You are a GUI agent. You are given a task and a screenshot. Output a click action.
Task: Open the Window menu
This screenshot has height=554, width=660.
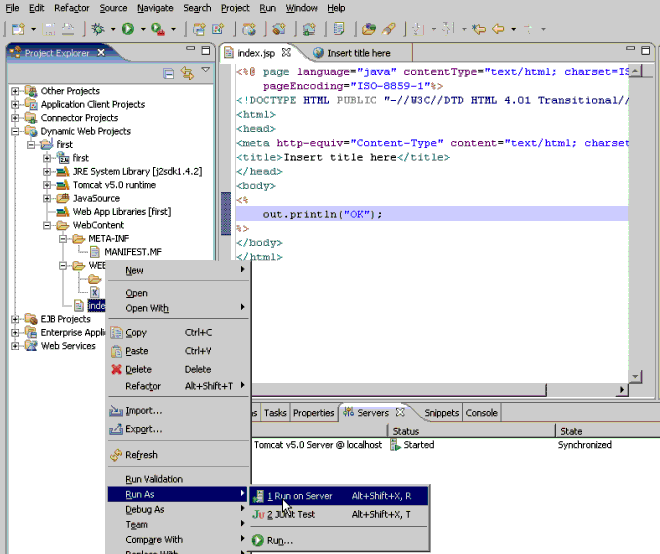click(301, 8)
